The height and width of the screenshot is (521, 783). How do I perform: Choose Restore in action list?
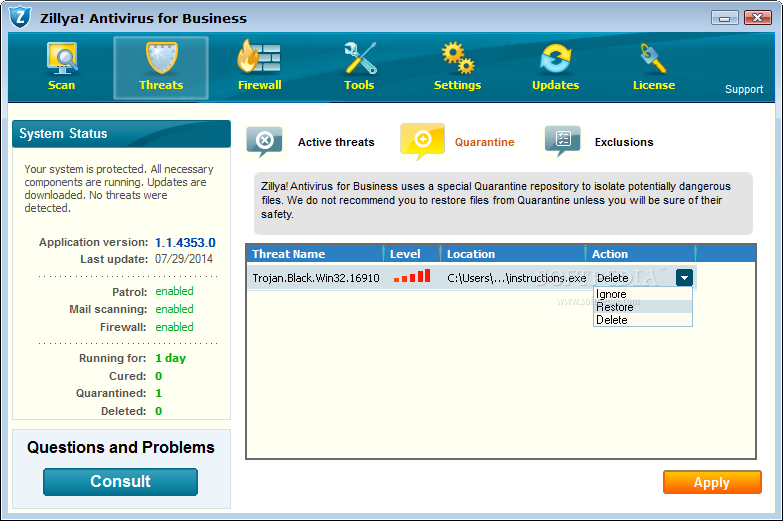pos(643,307)
